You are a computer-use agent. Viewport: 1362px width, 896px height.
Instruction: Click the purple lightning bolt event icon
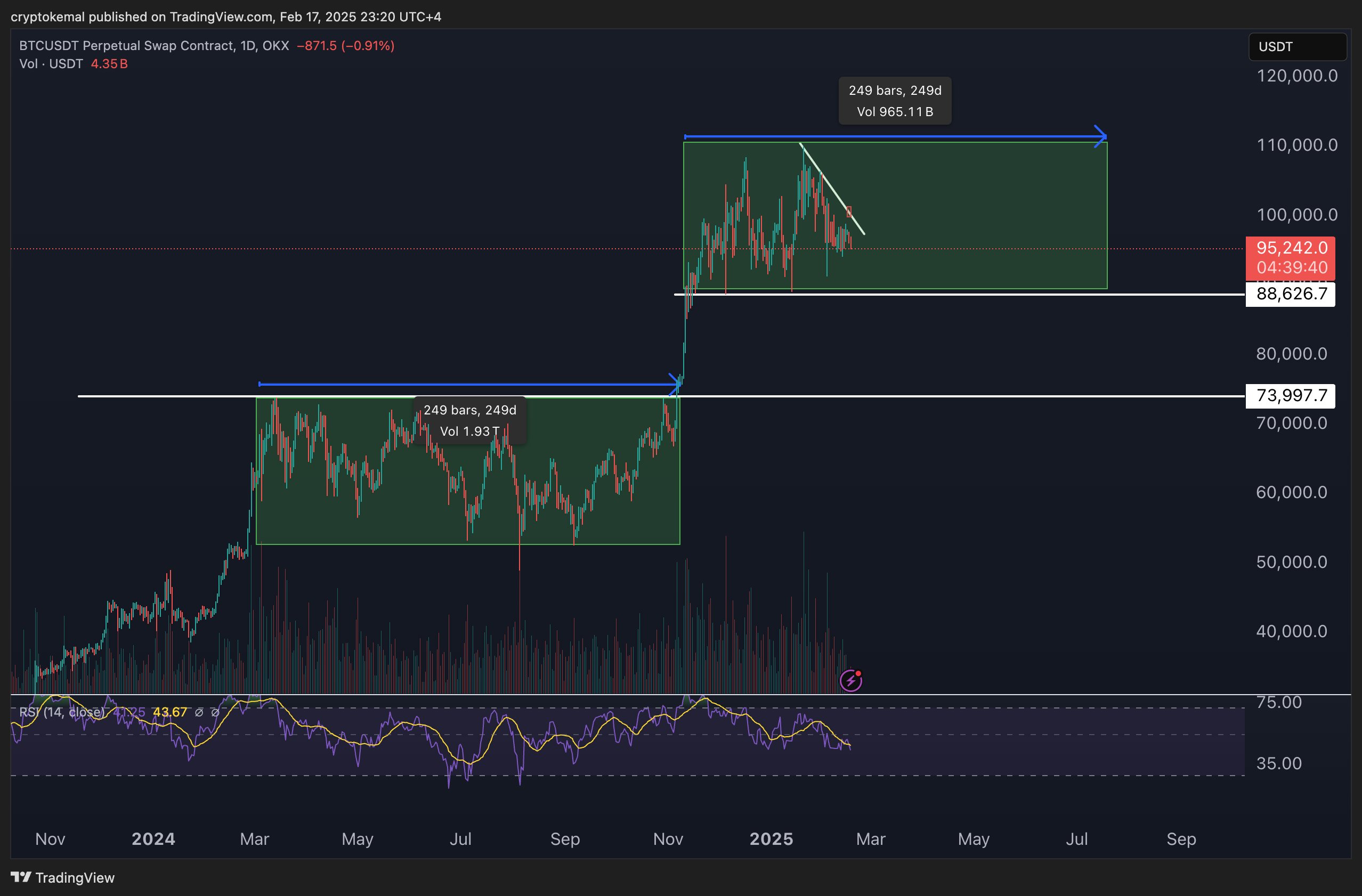[850, 680]
